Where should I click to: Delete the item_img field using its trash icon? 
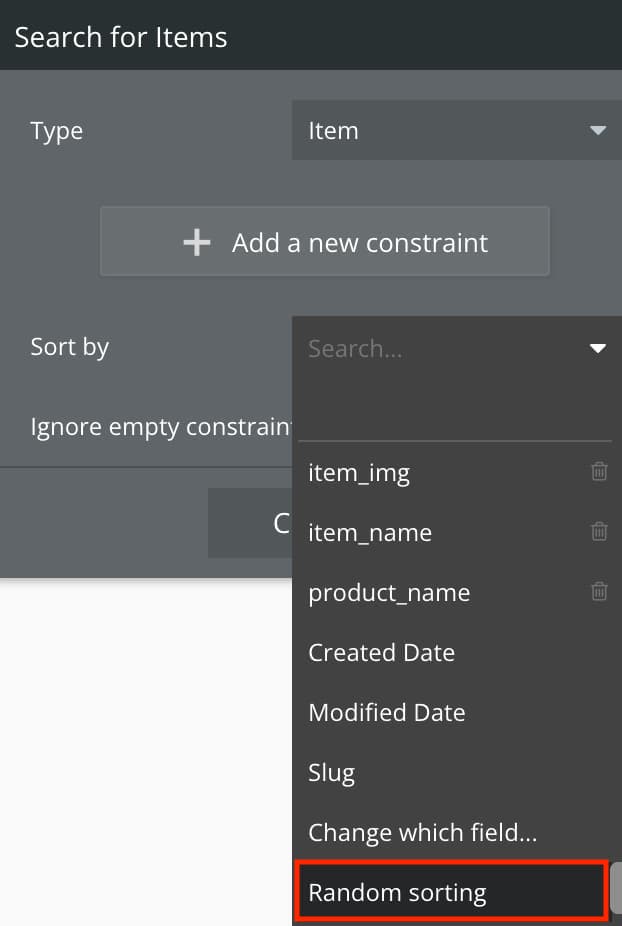[599, 471]
